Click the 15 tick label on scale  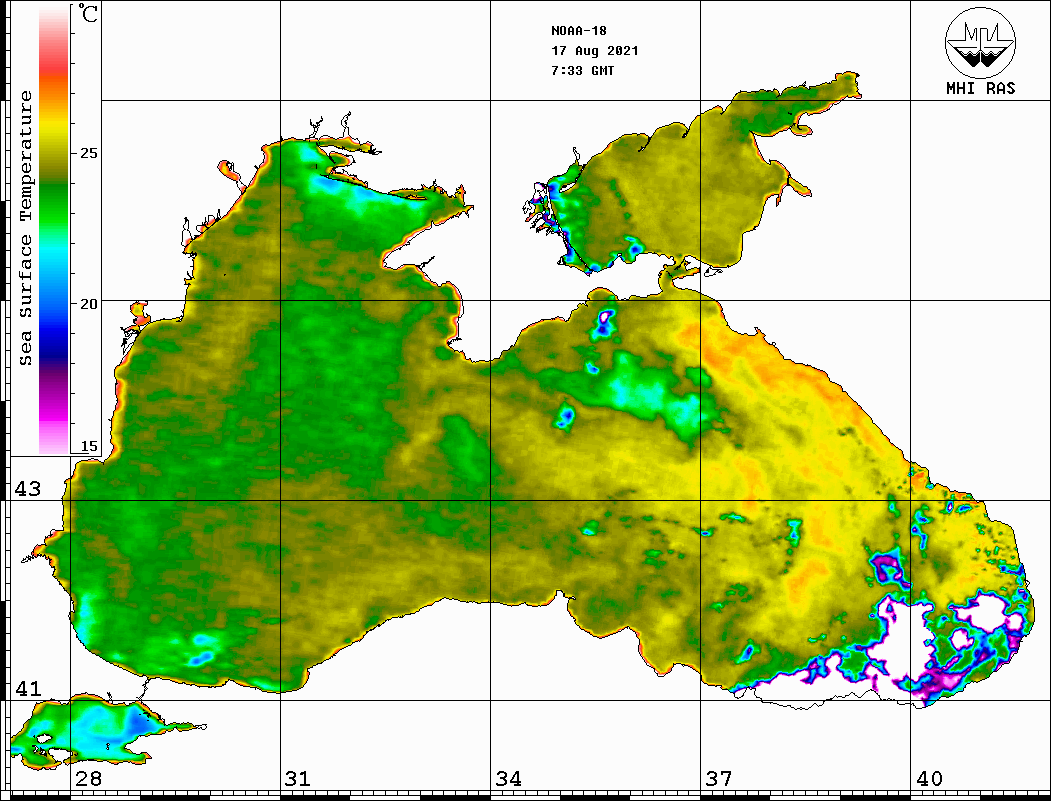(88, 446)
